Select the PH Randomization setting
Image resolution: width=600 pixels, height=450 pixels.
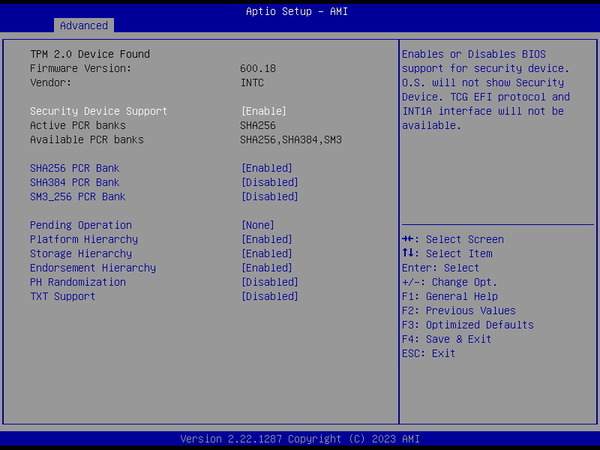coord(78,282)
